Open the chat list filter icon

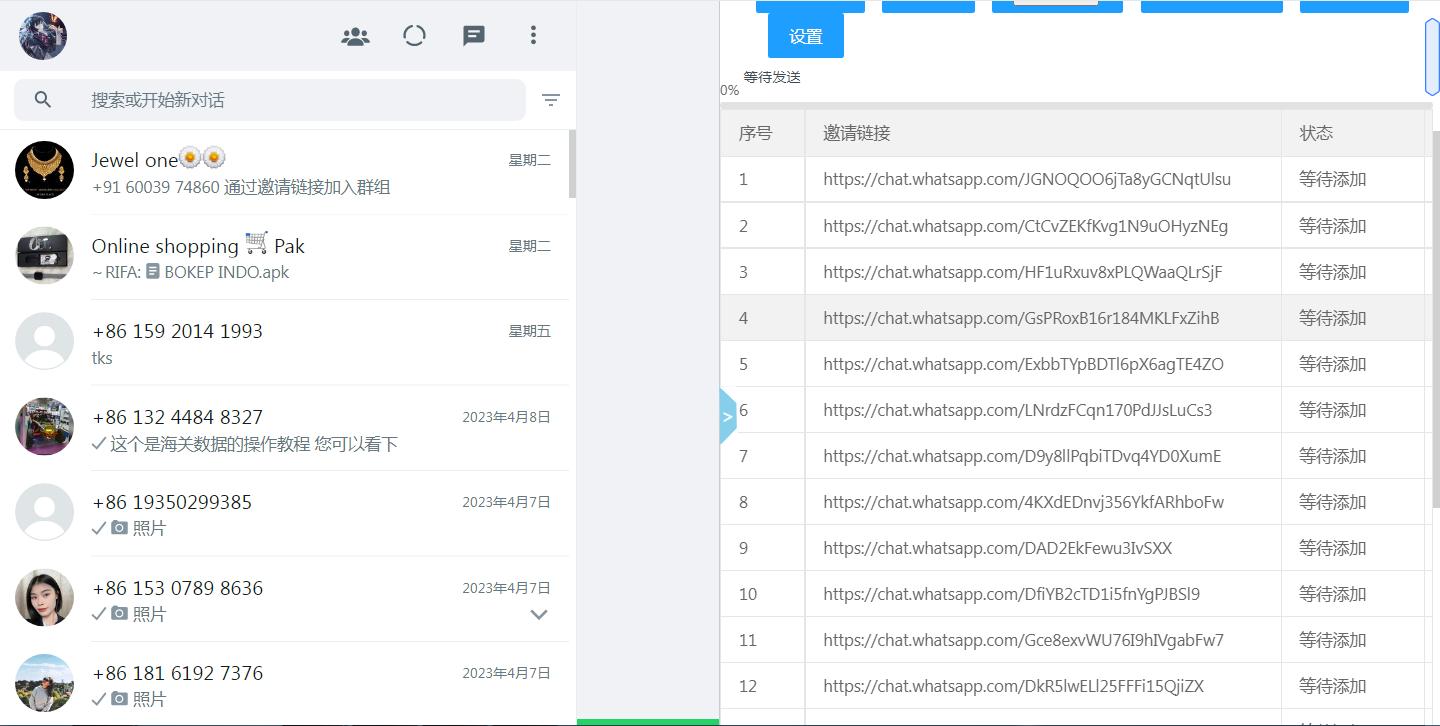551,100
